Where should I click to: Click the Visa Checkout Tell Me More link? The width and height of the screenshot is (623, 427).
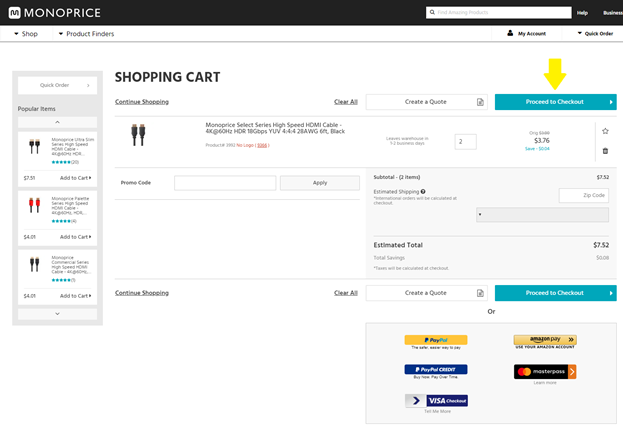437,412
